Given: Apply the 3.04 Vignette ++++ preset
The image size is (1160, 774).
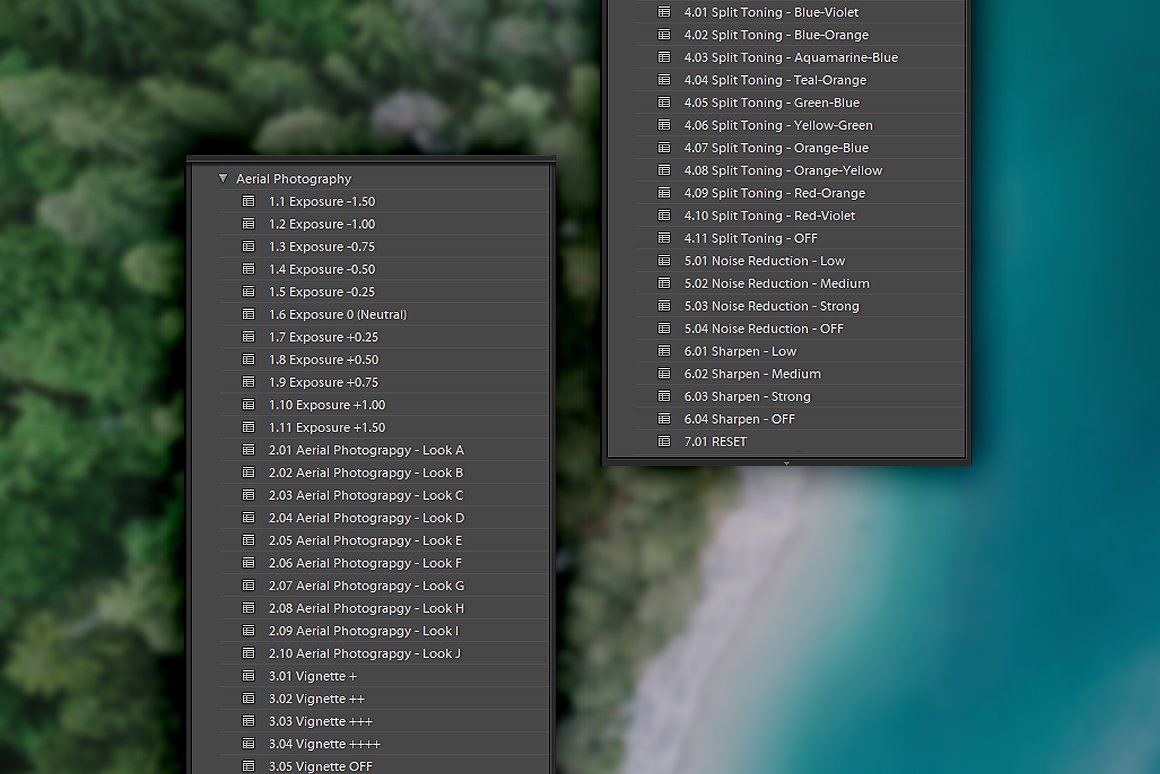Looking at the screenshot, I should (324, 744).
